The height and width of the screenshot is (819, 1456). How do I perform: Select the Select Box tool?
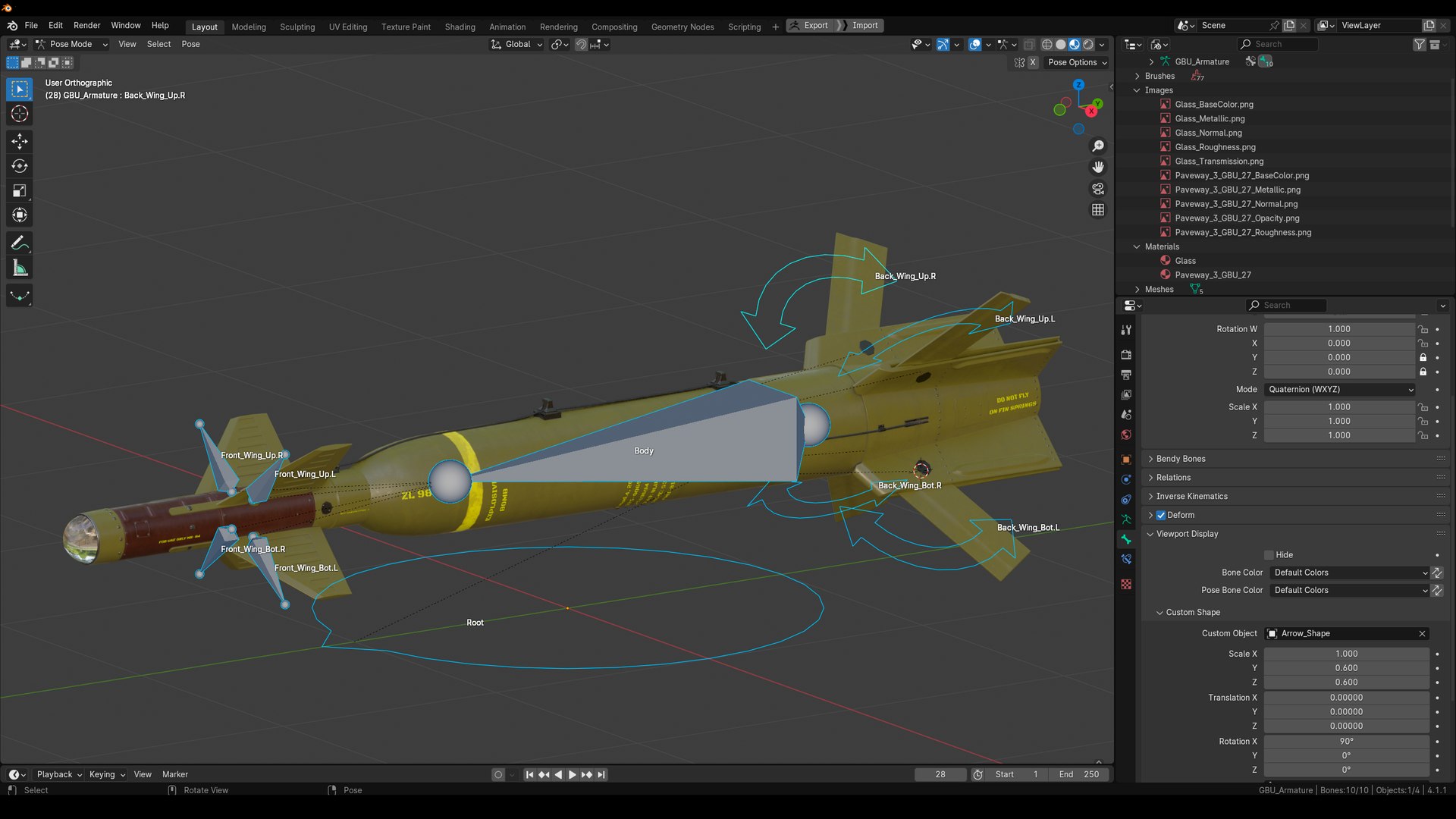coord(20,89)
